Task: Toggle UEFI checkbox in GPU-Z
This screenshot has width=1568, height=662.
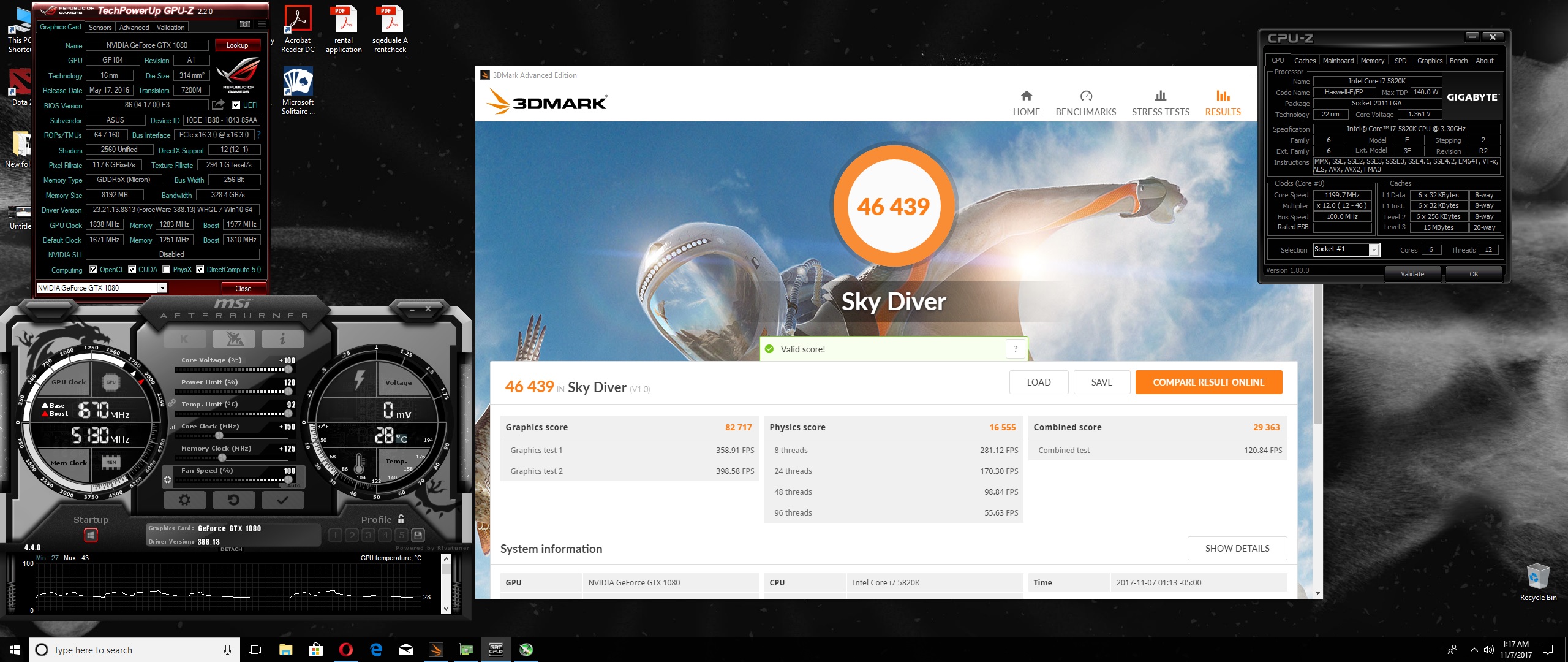Action: click(x=236, y=105)
